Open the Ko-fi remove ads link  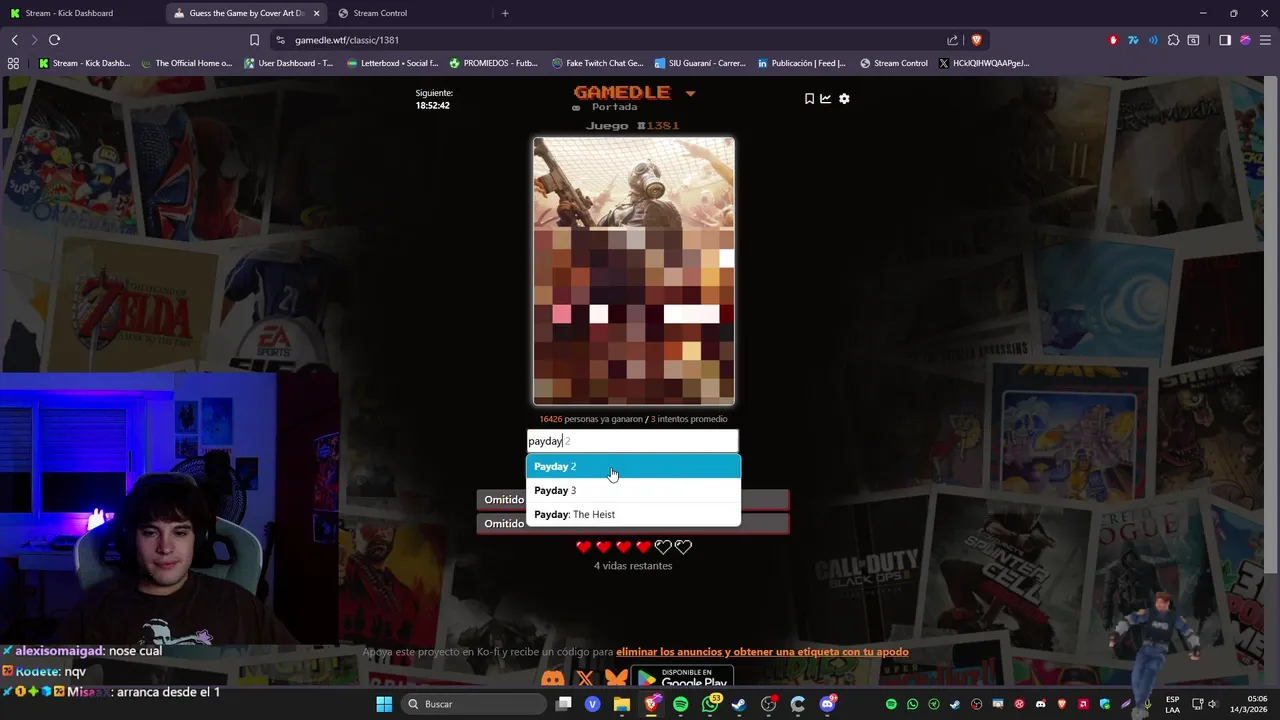click(762, 652)
